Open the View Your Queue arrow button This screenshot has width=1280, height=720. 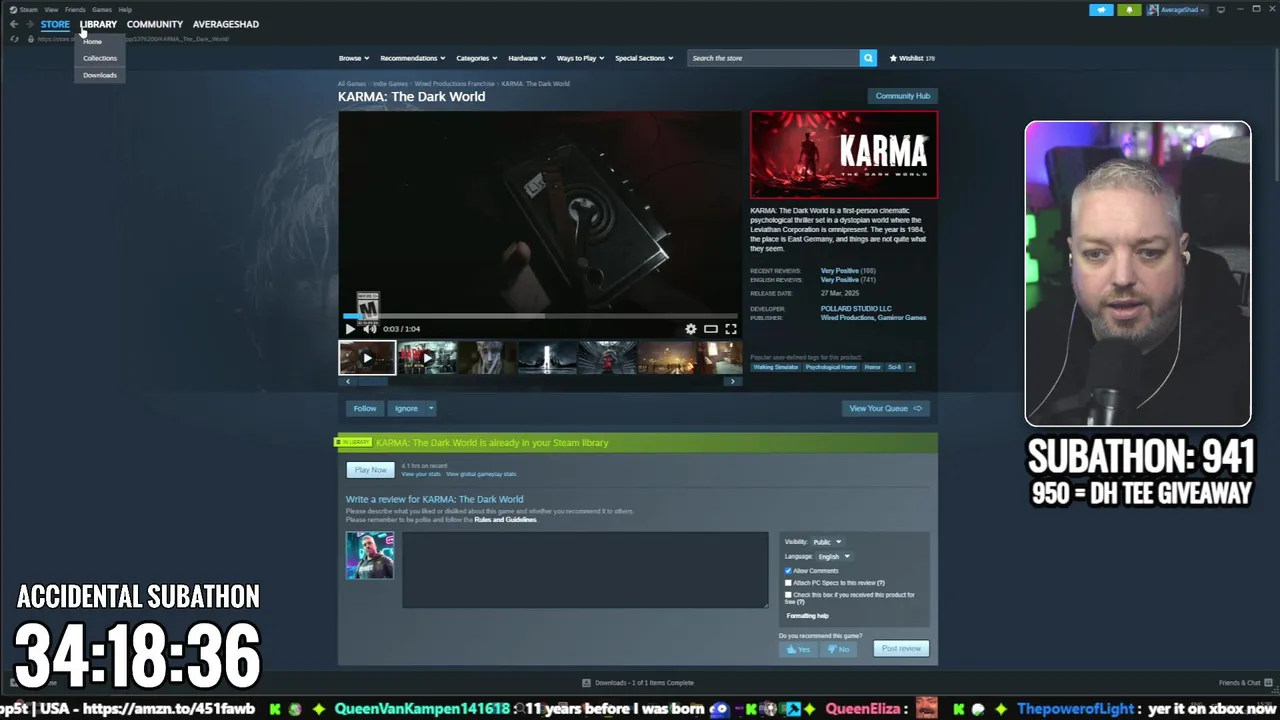click(885, 408)
